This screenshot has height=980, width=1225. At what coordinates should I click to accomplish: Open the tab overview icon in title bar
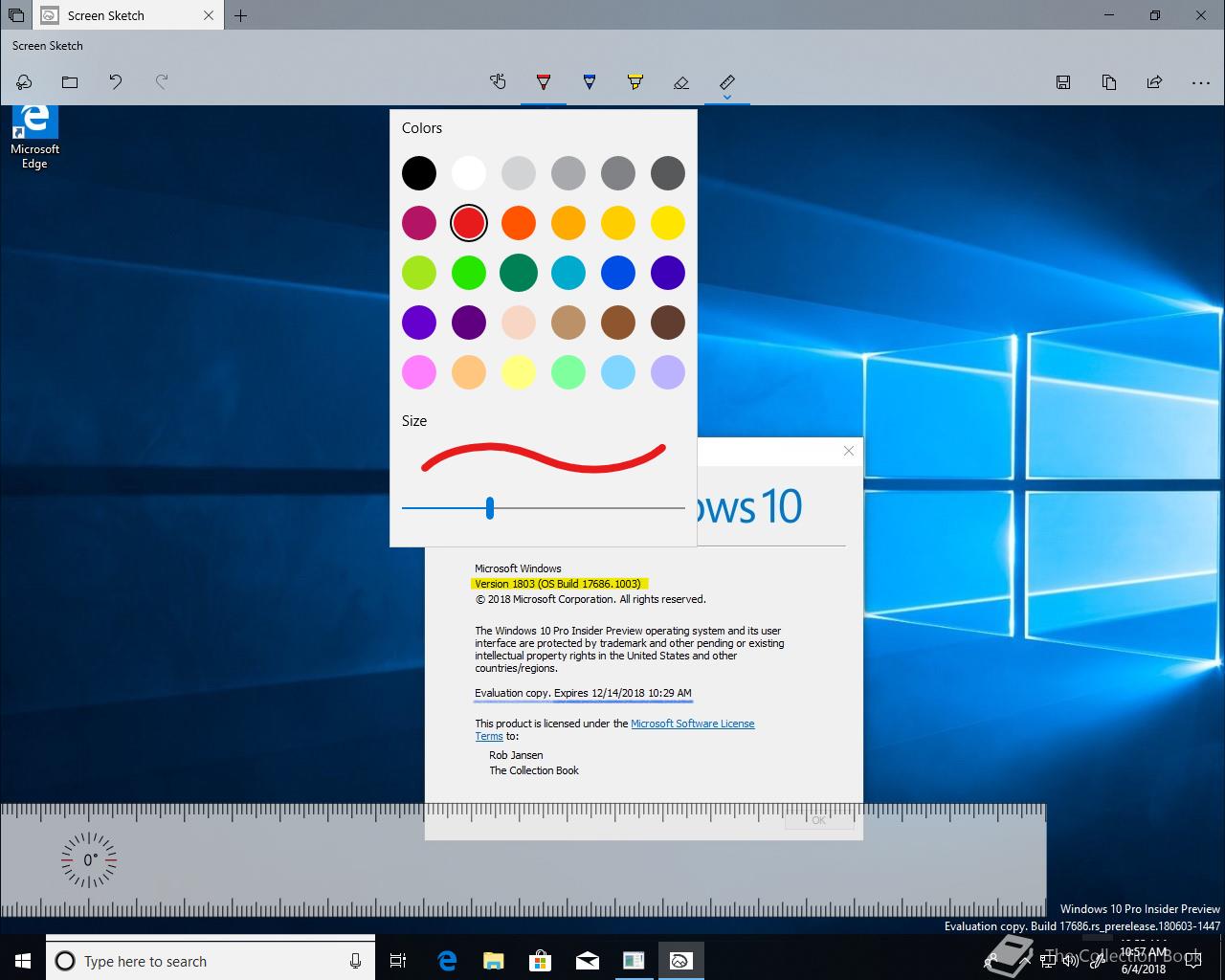pyautogui.click(x=16, y=15)
